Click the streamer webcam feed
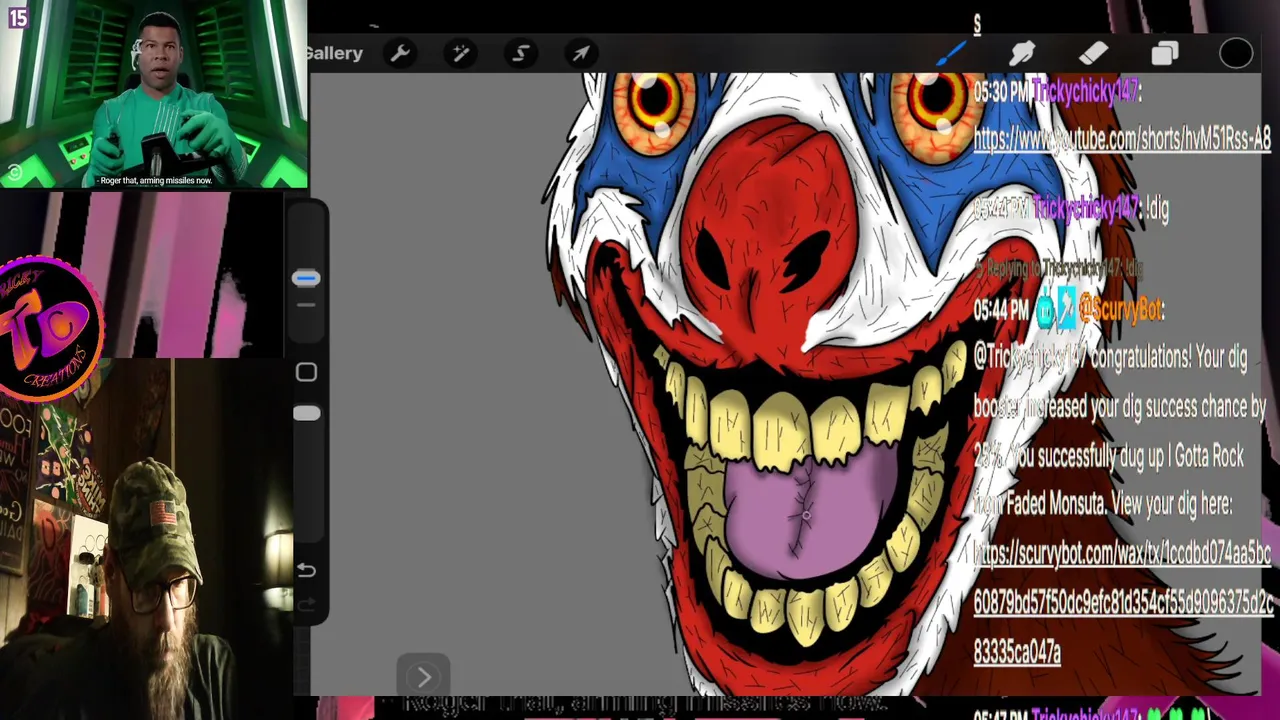The height and width of the screenshot is (720, 1280). coord(147,540)
